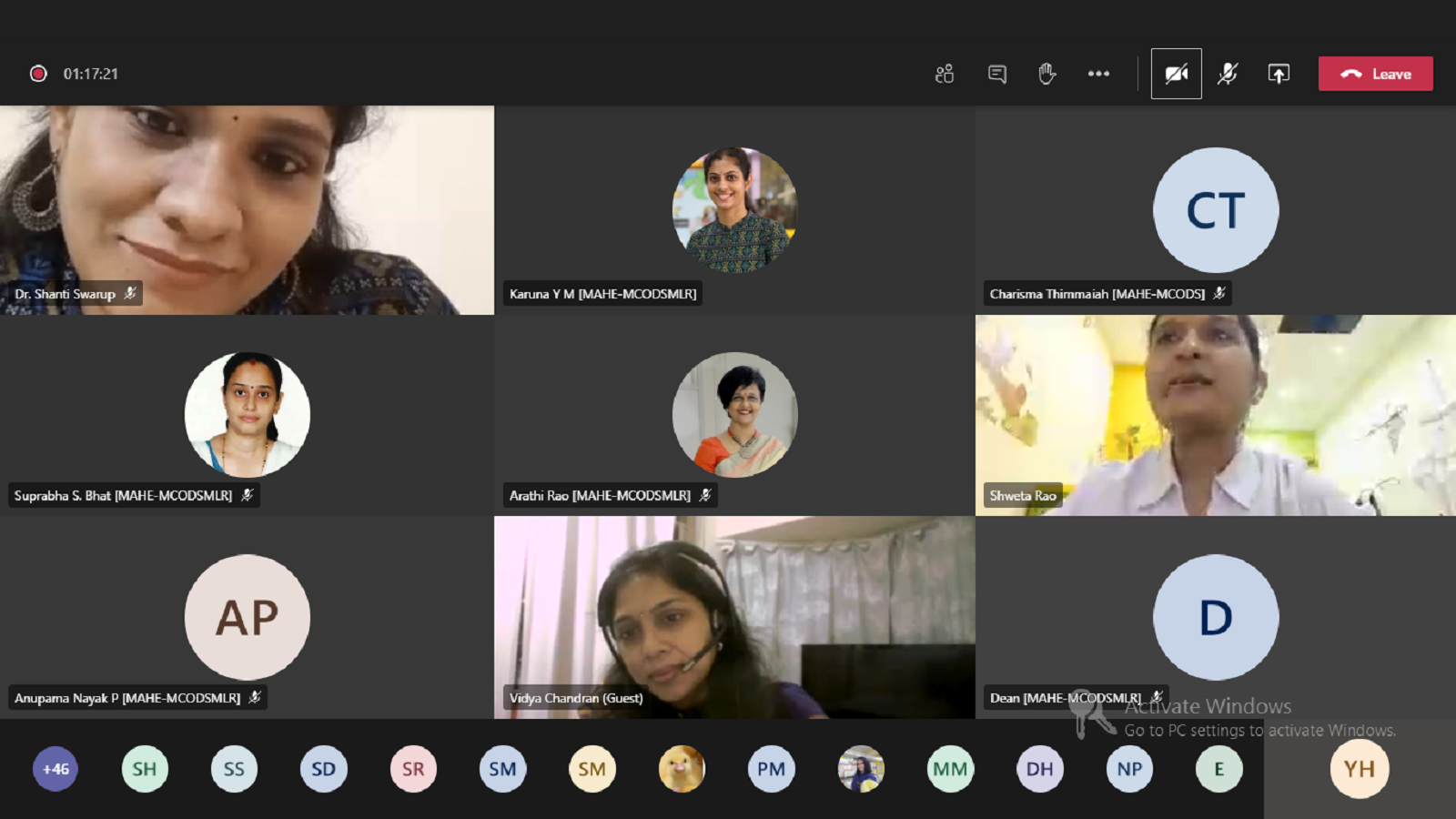Open the share content tray
The image size is (1456, 819).
click(x=1279, y=74)
